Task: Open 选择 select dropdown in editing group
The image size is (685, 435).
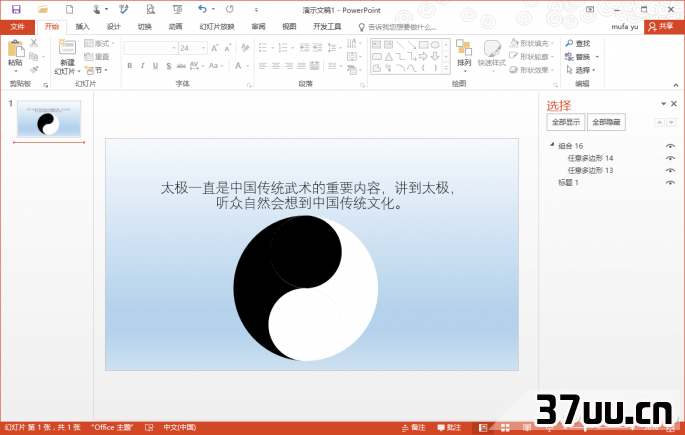Action: point(581,70)
